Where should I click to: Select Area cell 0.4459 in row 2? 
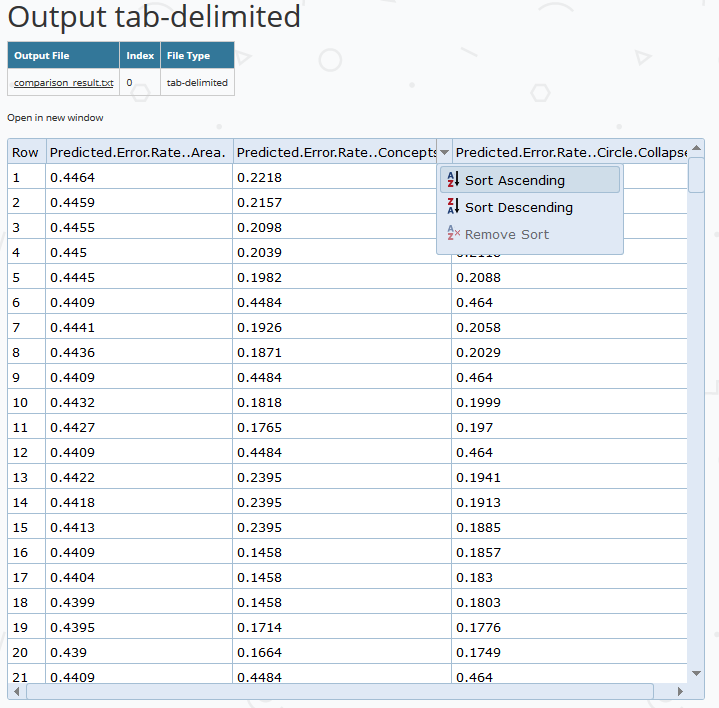139,202
